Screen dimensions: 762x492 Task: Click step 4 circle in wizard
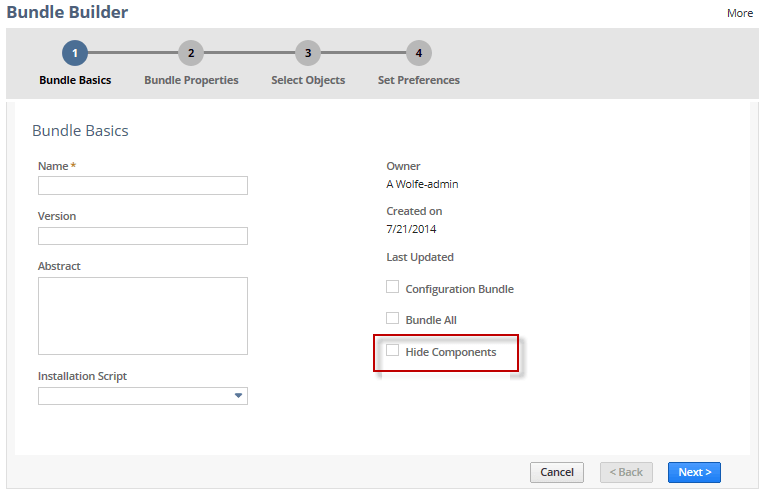[x=419, y=53]
